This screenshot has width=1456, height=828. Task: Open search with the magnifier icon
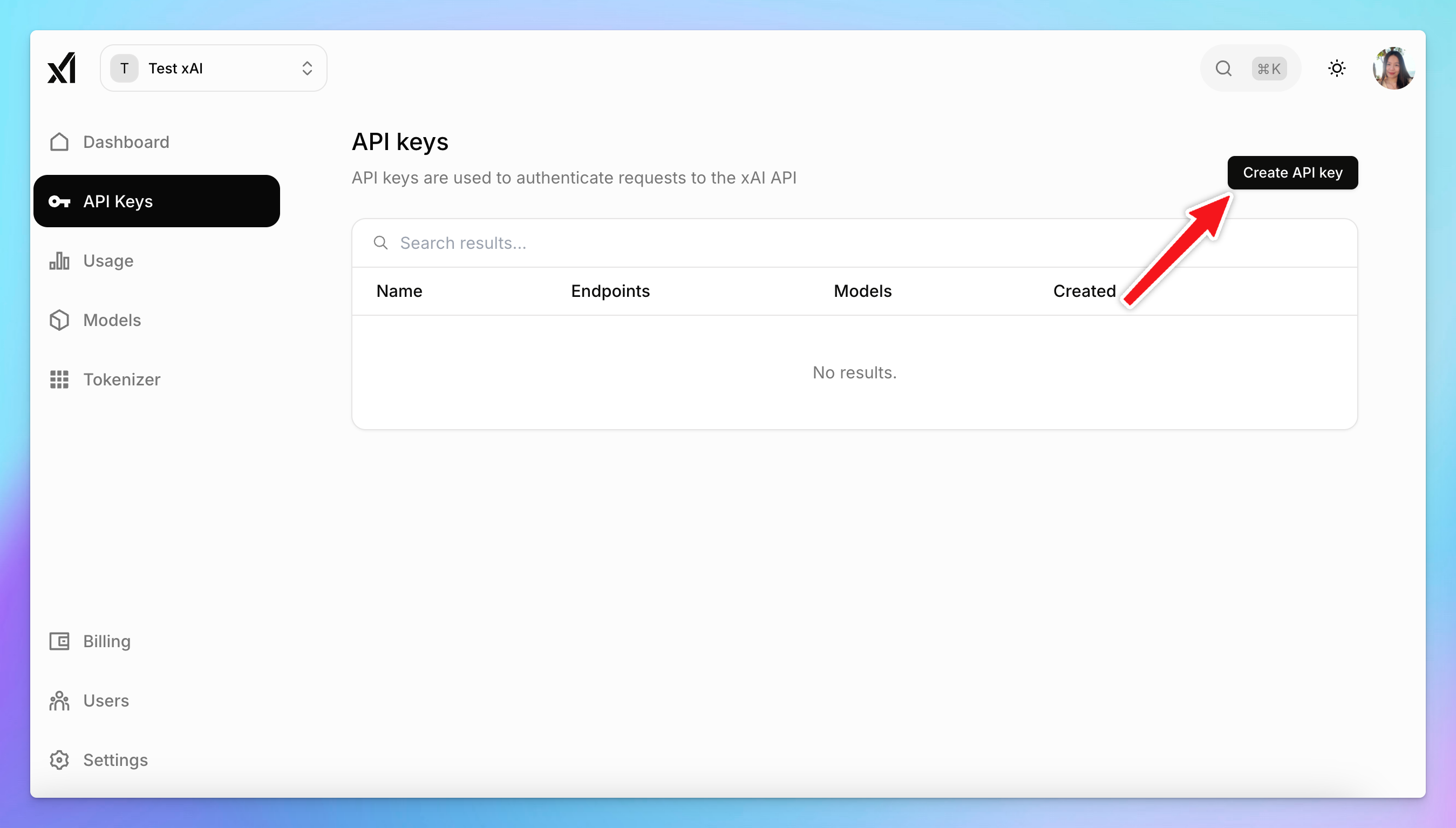click(x=1223, y=68)
